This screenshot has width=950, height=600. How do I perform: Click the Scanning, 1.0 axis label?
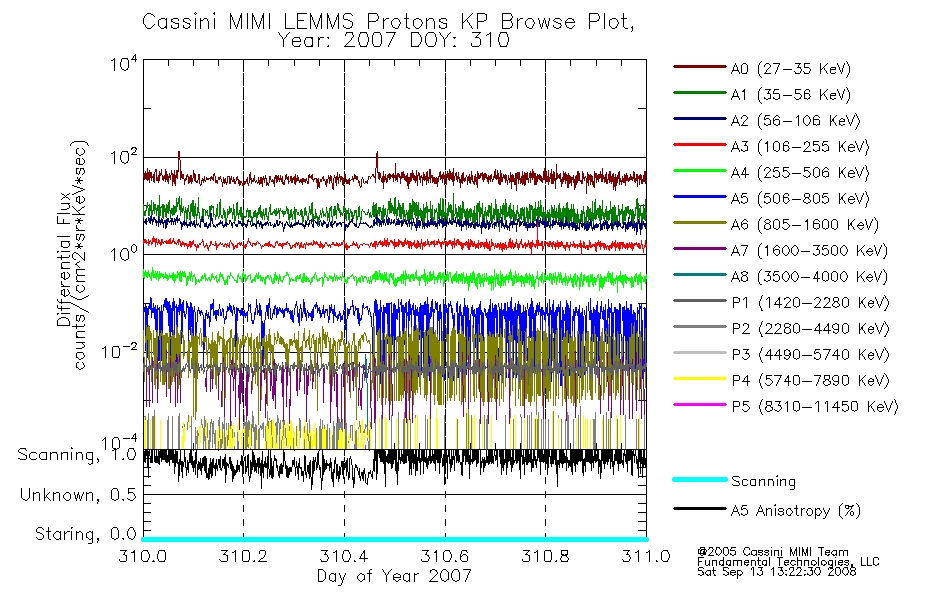(77, 455)
